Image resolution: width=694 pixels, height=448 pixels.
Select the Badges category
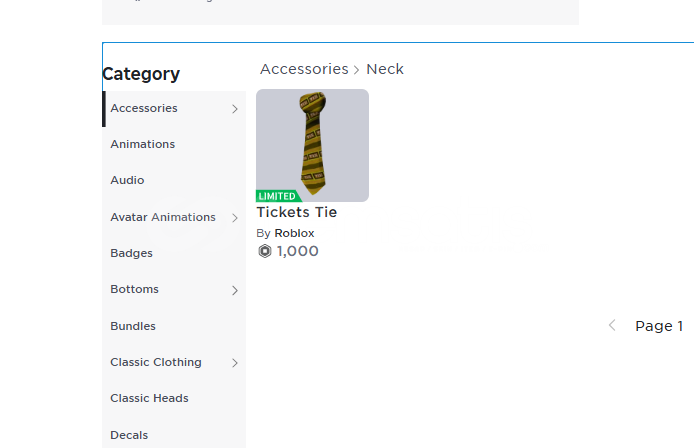tap(131, 253)
